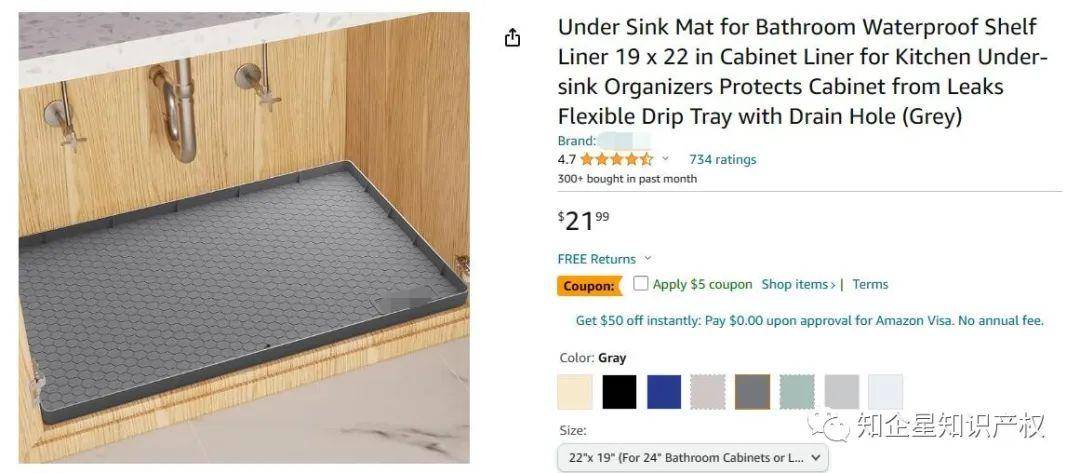Select the sage green color swatch
Image resolution: width=1080 pixels, height=473 pixels.
point(797,392)
